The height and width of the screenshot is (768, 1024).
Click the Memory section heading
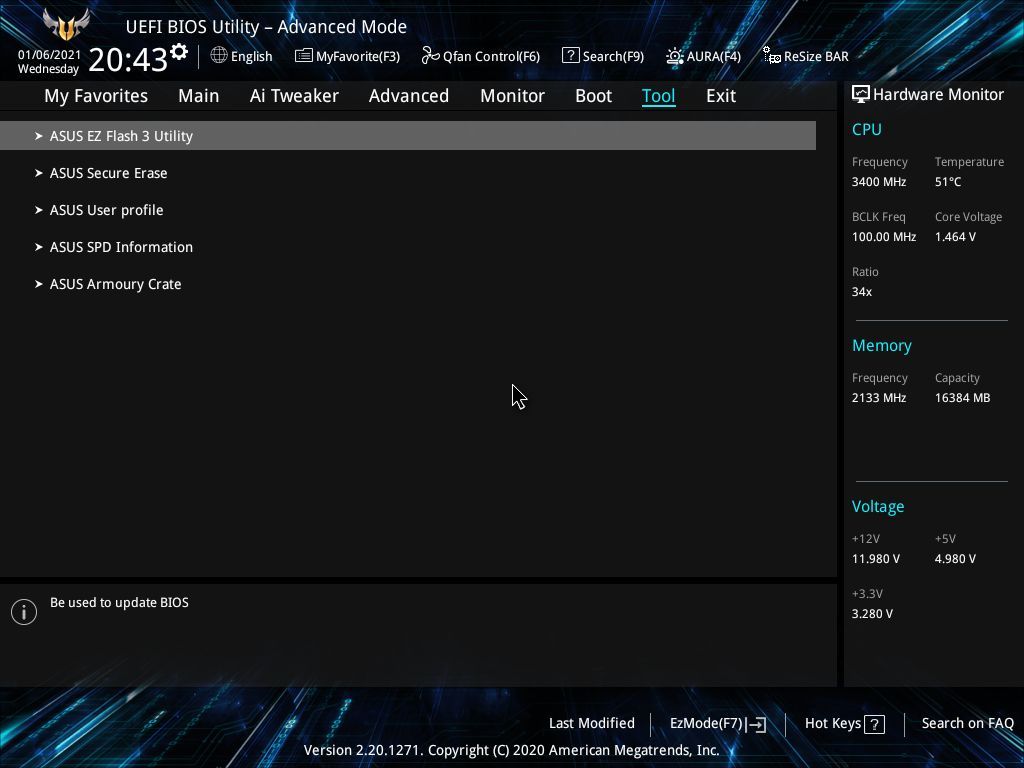pyautogui.click(x=882, y=346)
